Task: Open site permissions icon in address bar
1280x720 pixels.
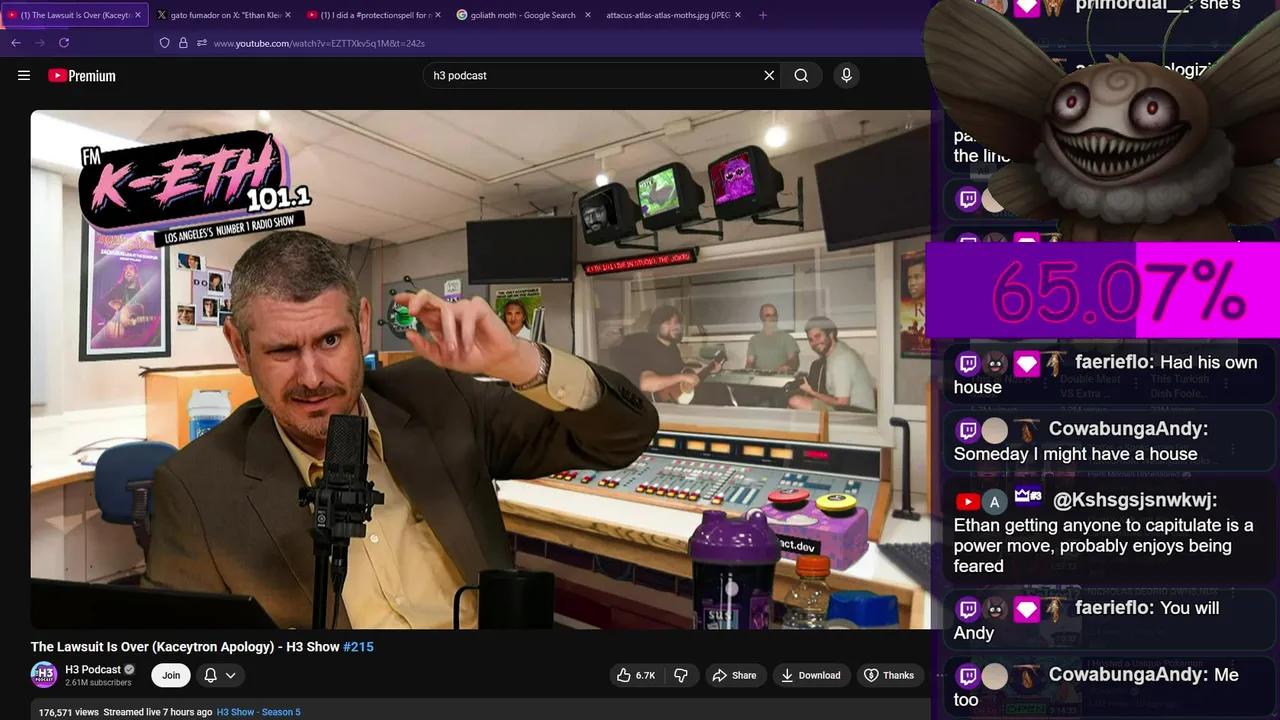Action: [201, 43]
